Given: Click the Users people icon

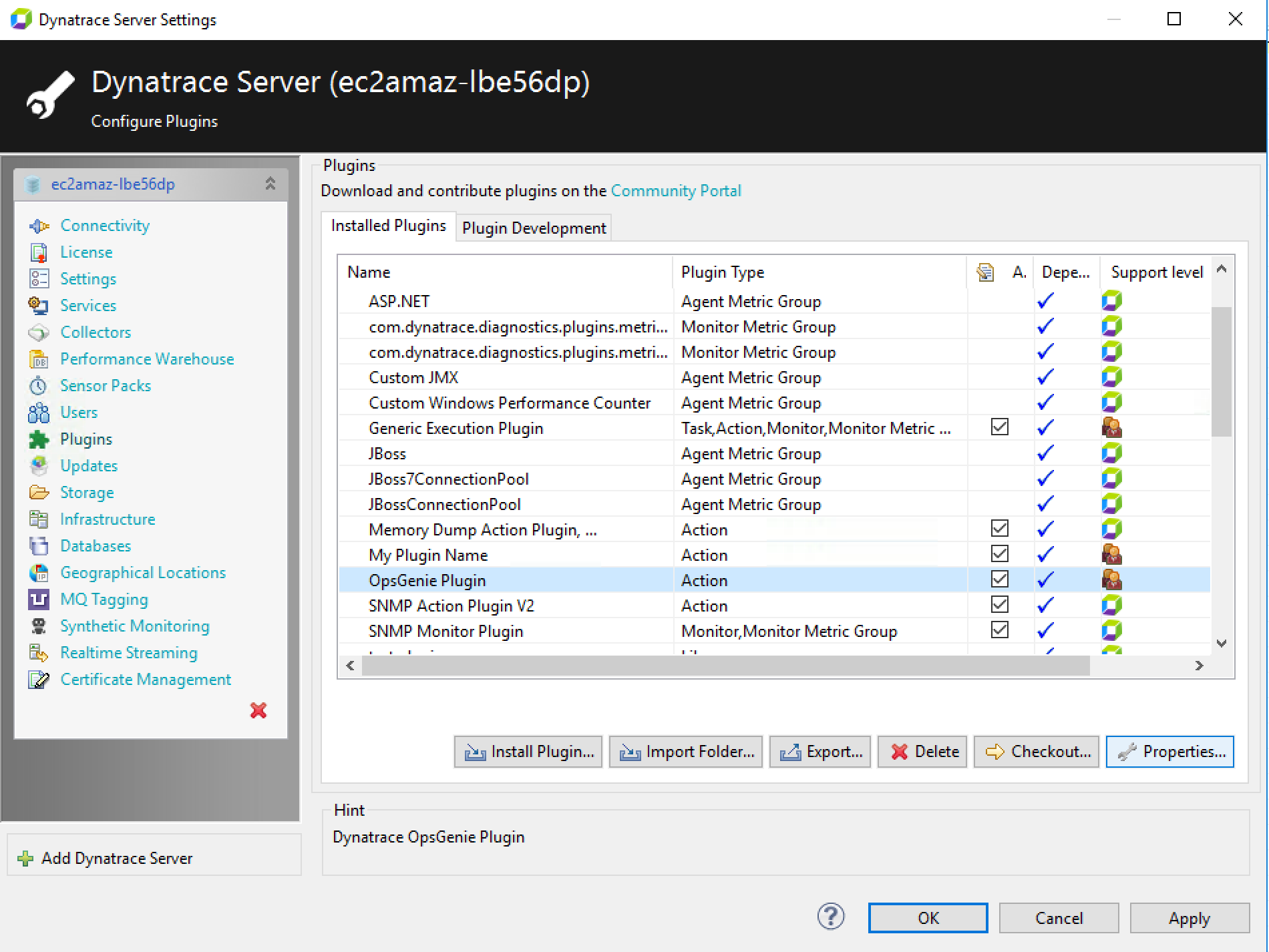Looking at the screenshot, I should point(39,413).
